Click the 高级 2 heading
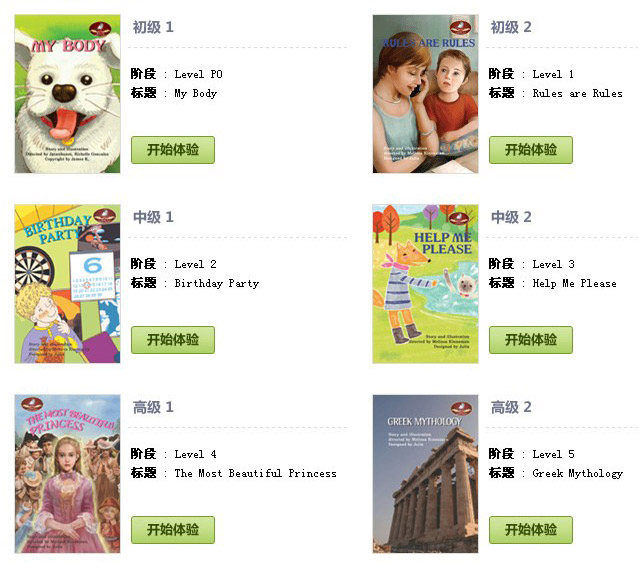The image size is (638, 576). (x=511, y=407)
